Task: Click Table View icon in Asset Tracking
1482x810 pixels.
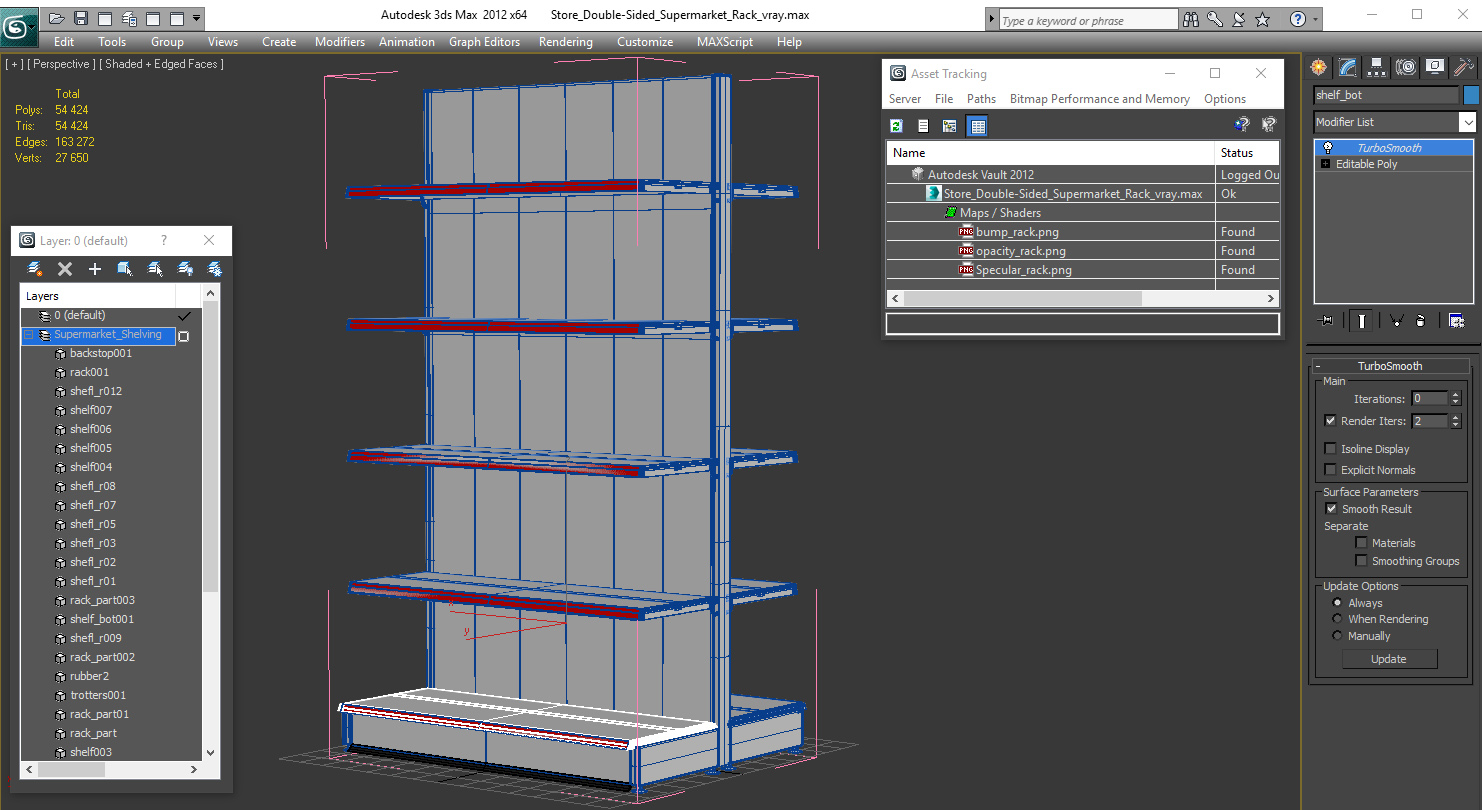Action: click(x=977, y=125)
